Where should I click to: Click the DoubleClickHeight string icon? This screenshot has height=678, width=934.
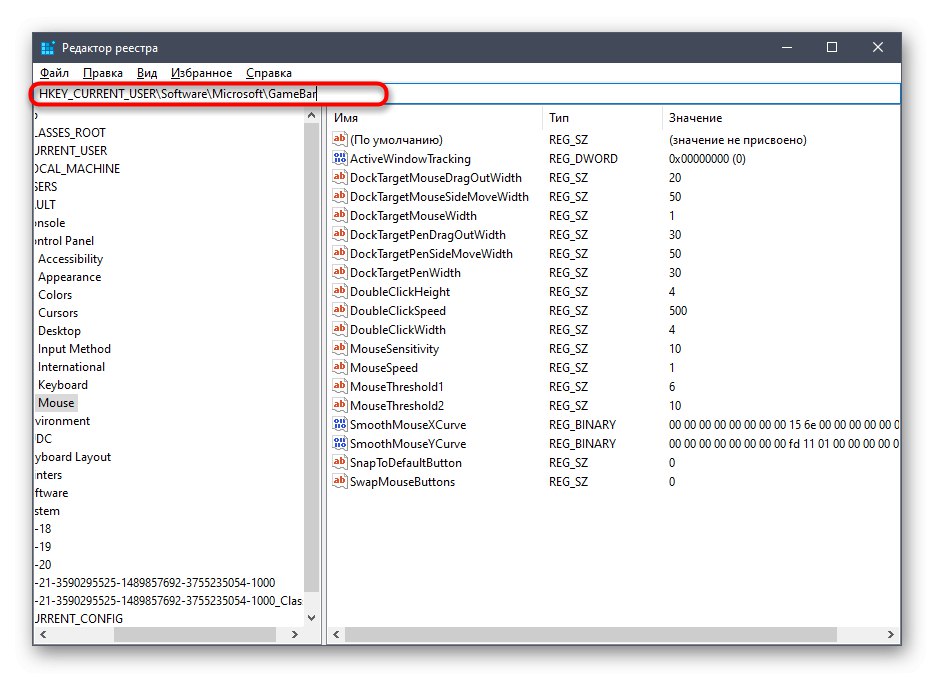(340, 292)
